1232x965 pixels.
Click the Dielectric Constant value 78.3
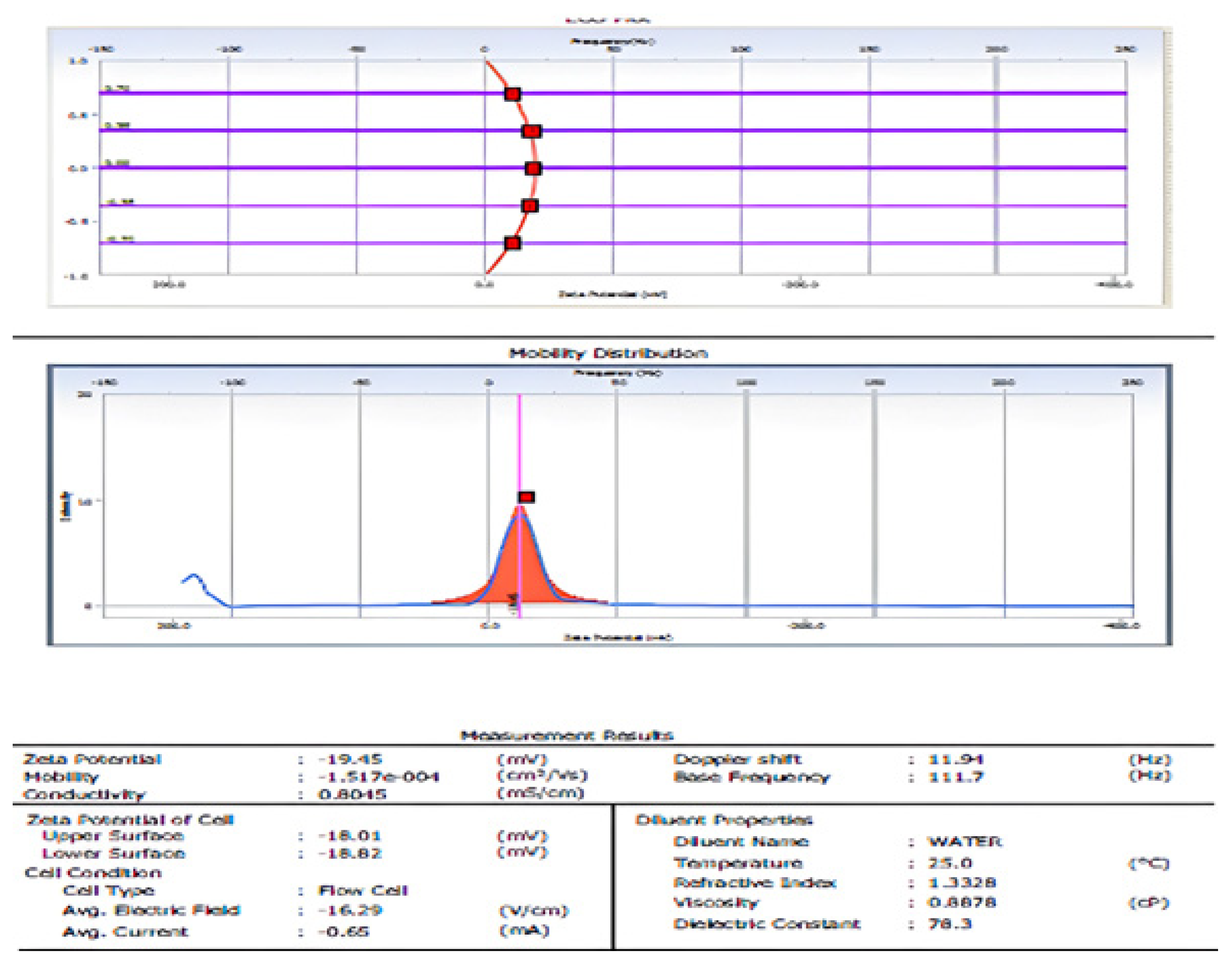(x=950, y=924)
